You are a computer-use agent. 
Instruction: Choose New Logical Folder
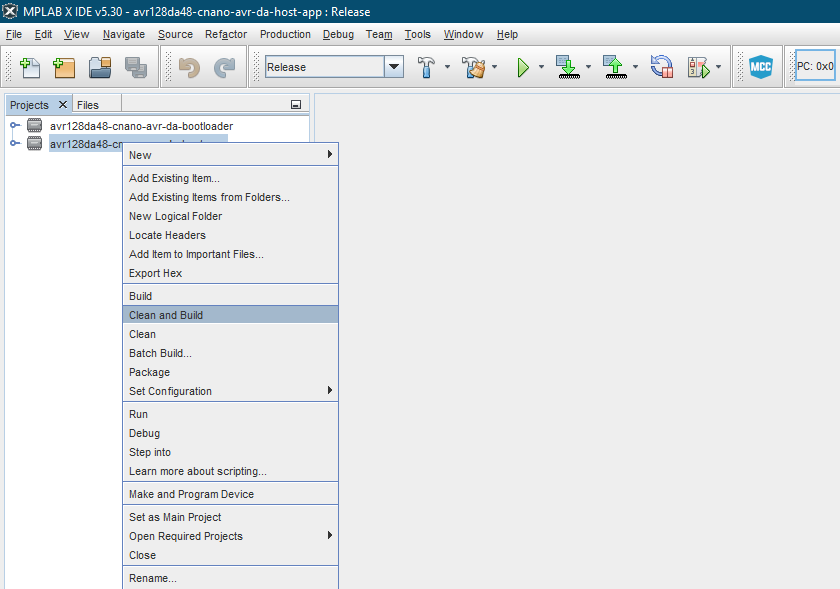point(231,216)
